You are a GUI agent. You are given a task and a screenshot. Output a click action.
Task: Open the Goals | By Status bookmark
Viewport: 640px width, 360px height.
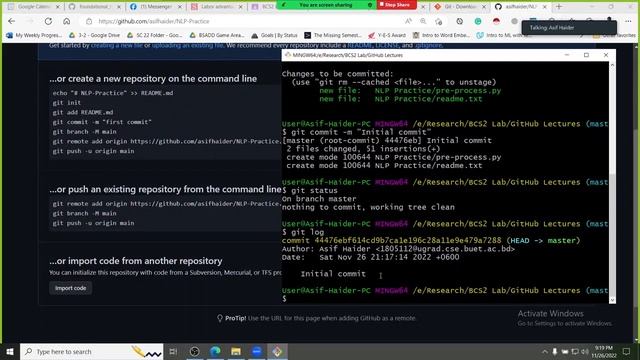point(275,36)
